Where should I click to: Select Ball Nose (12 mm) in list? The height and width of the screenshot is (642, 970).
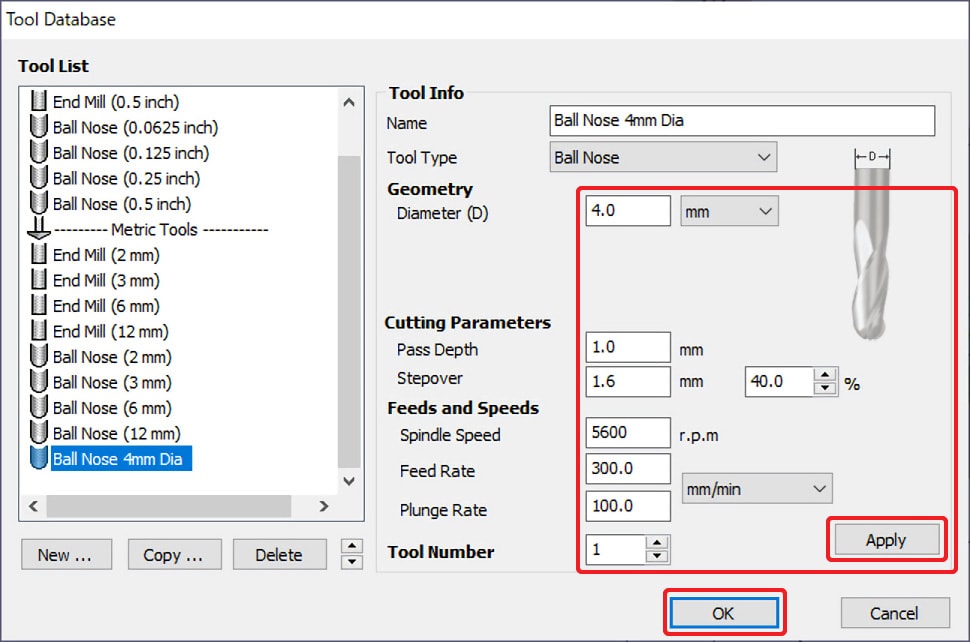[x=117, y=434]
